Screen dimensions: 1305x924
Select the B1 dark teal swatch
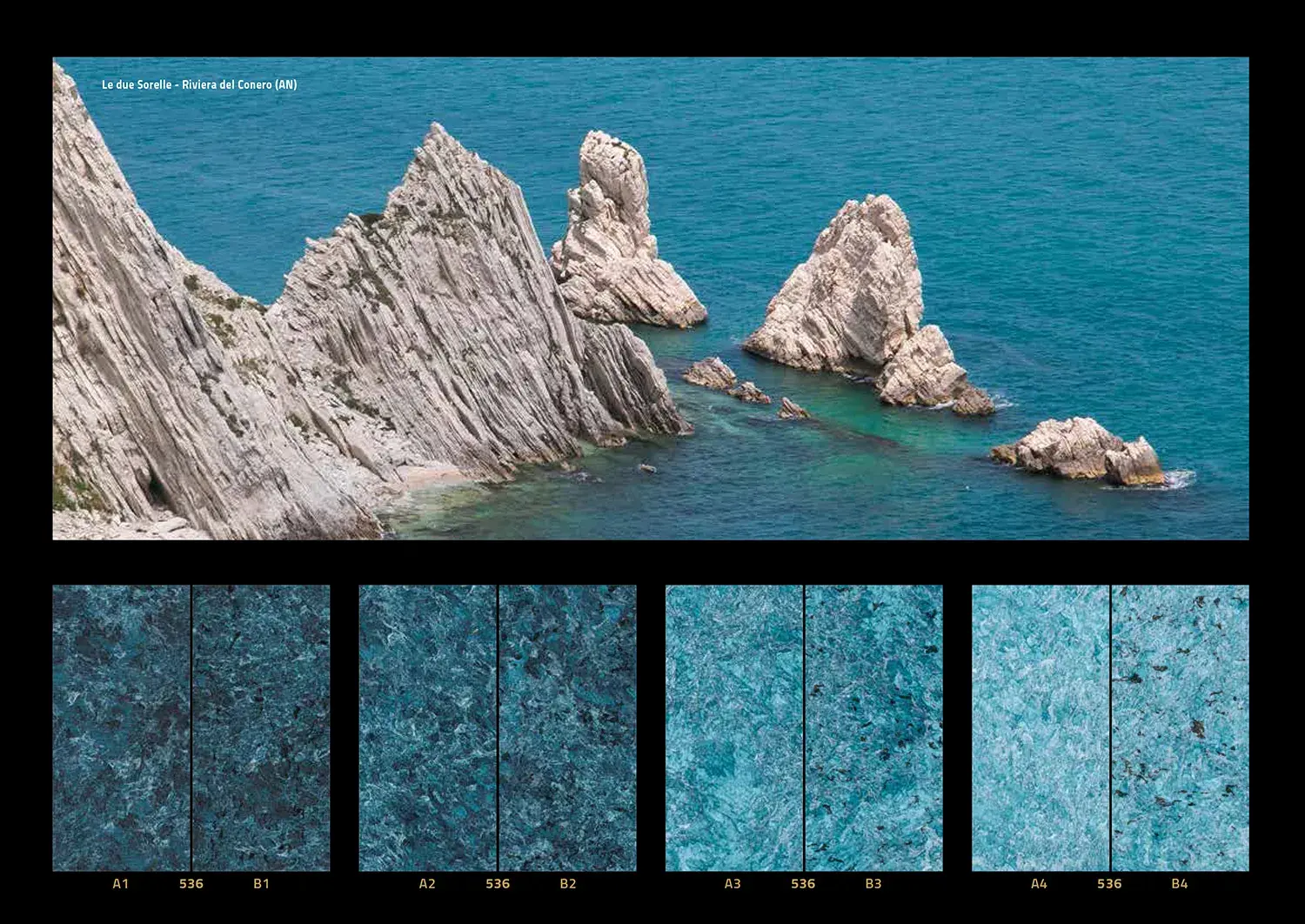coord(261,727)
